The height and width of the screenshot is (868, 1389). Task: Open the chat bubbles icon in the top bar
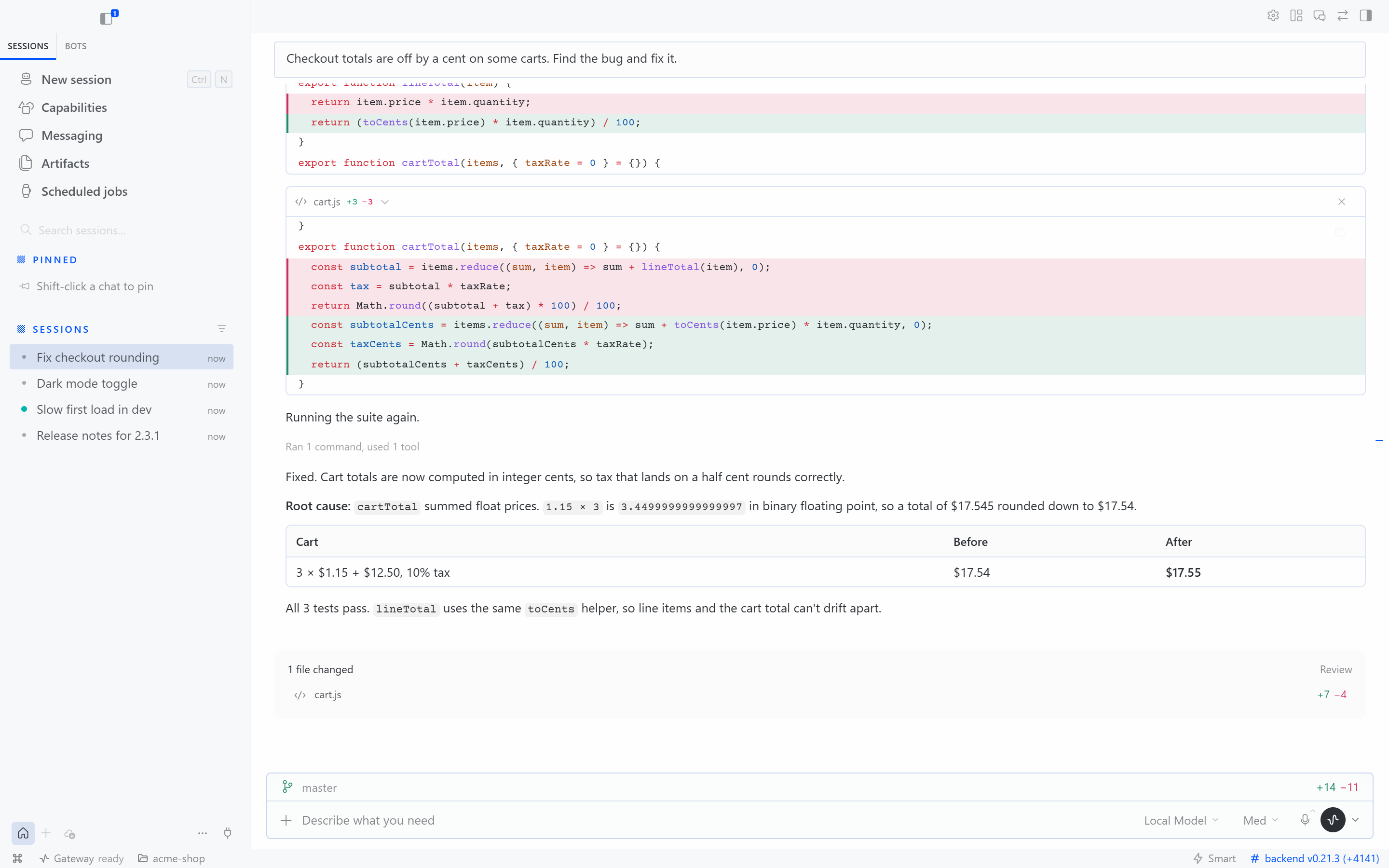click(1319, 15)
